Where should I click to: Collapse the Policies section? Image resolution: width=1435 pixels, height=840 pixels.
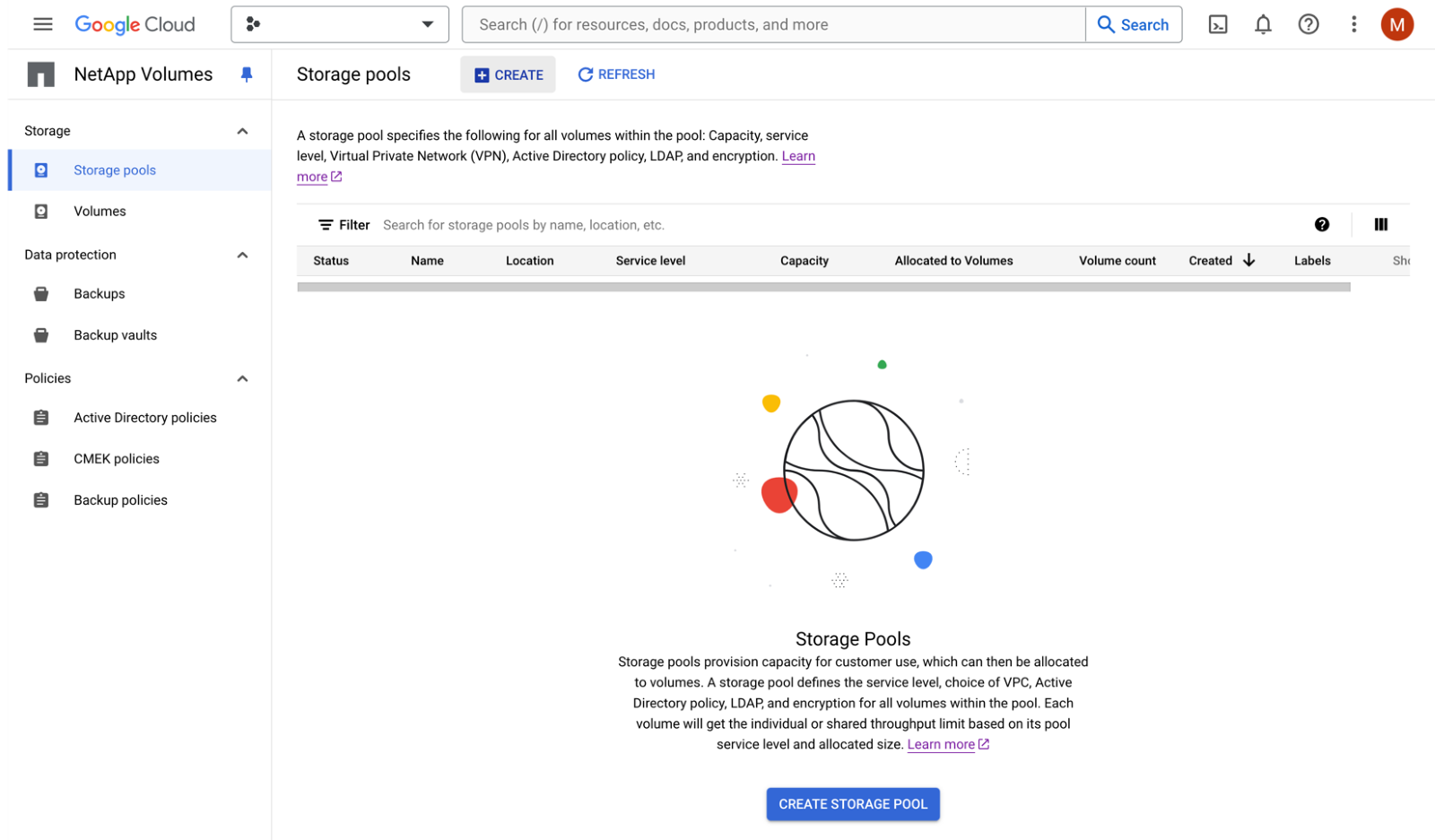(x=242, y=378)
